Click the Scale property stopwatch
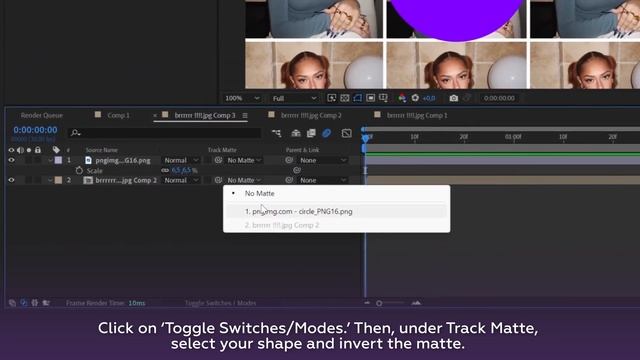 79,170
